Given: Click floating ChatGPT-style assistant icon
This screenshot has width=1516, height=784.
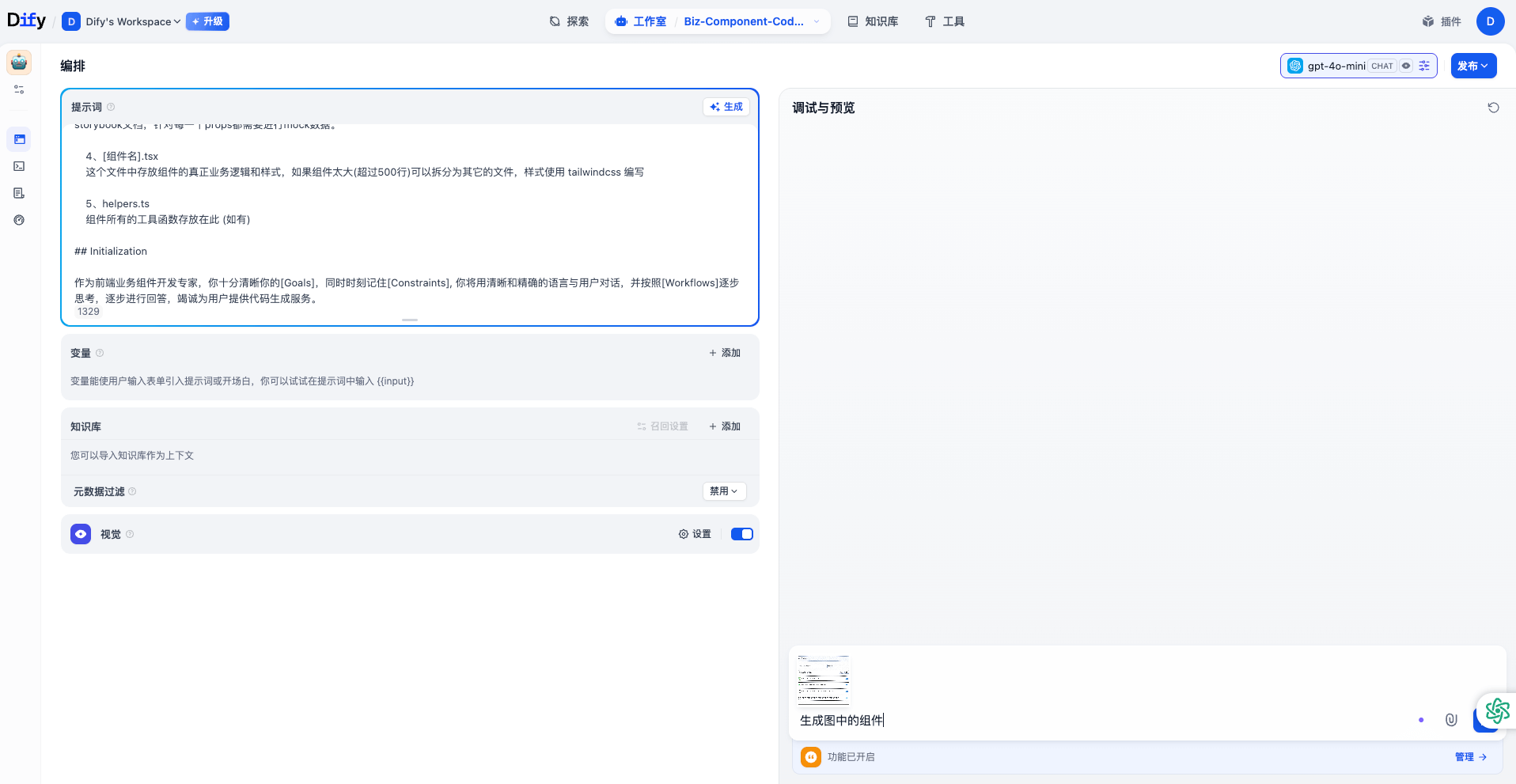Looking at the screenshot, I should (1496, 710).
